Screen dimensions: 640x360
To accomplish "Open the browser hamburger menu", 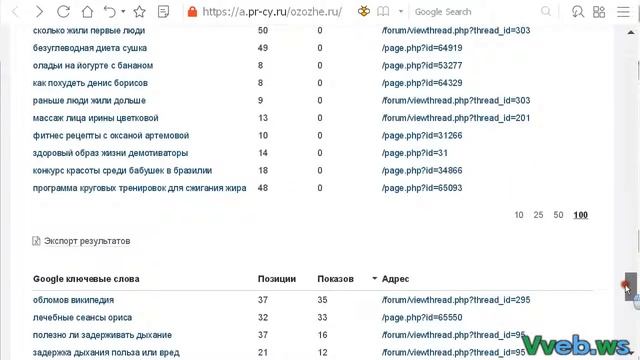I will pos(623,11).
